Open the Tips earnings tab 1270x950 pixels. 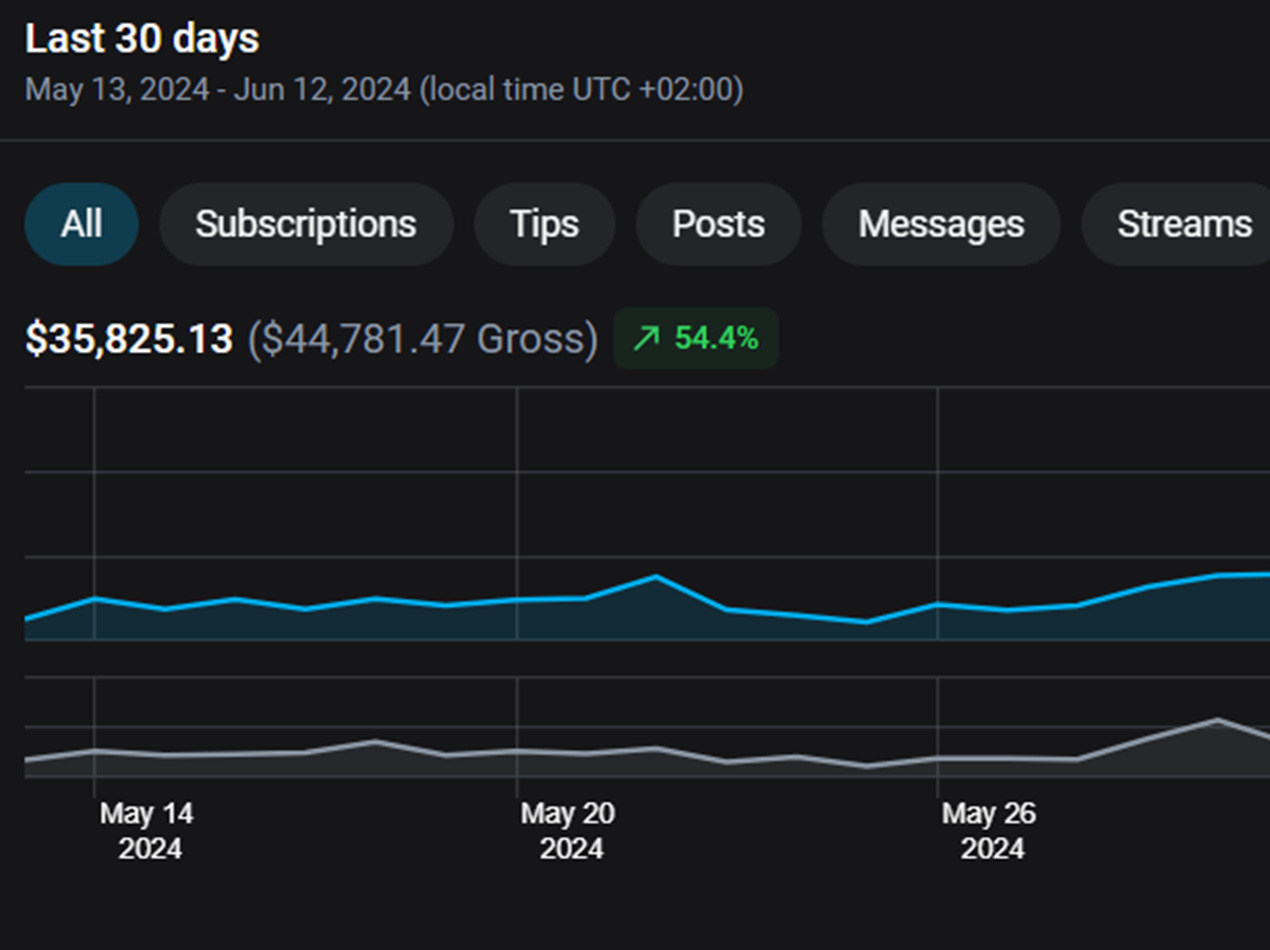pyautogui.click(x=544, y=225)
